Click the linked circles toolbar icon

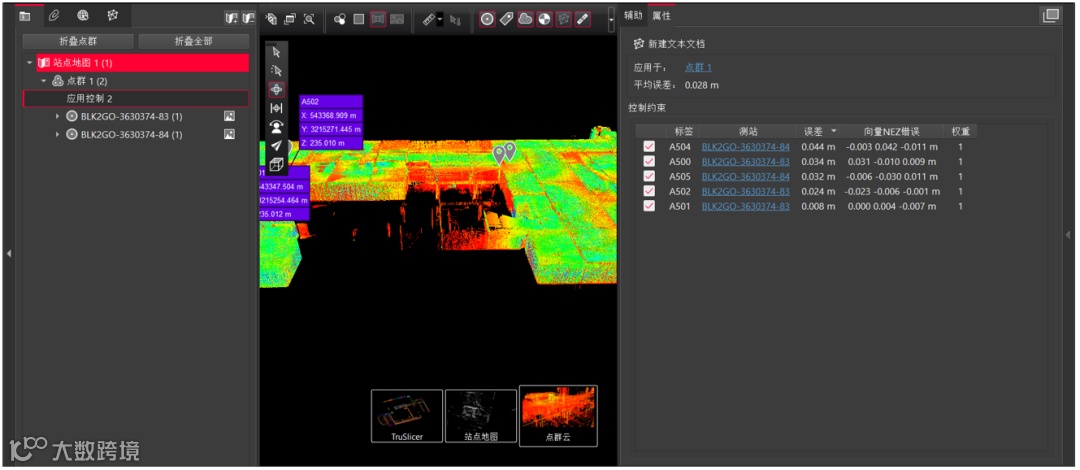coord(340,19)
